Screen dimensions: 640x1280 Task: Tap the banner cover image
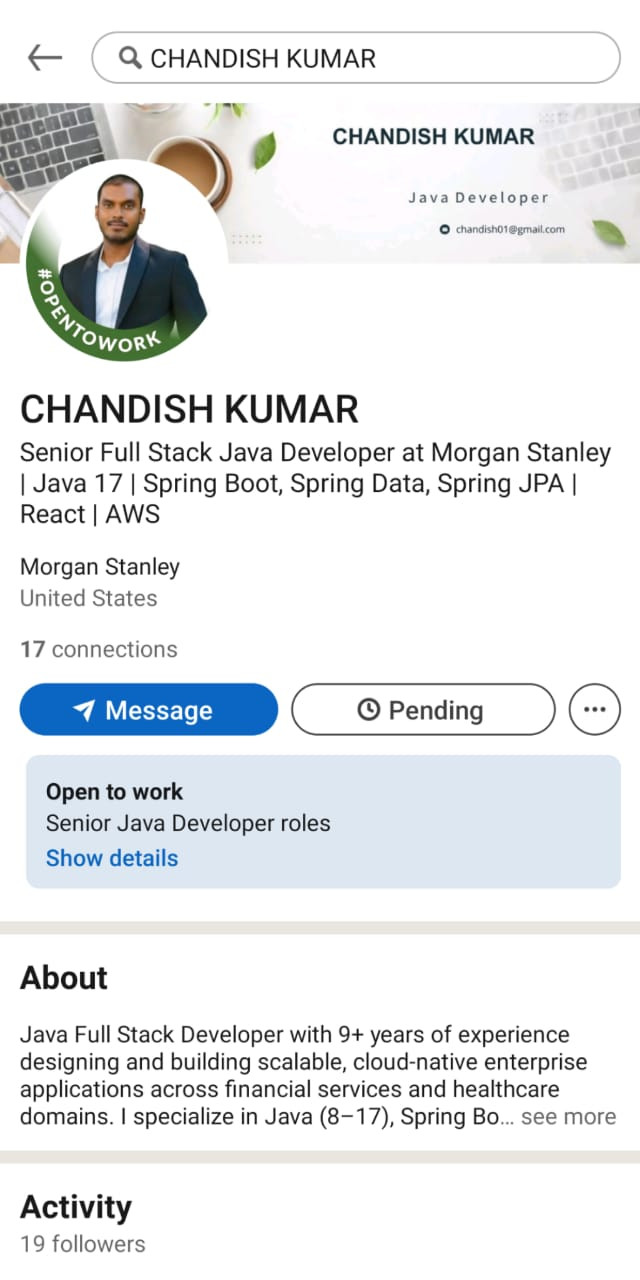320,182
